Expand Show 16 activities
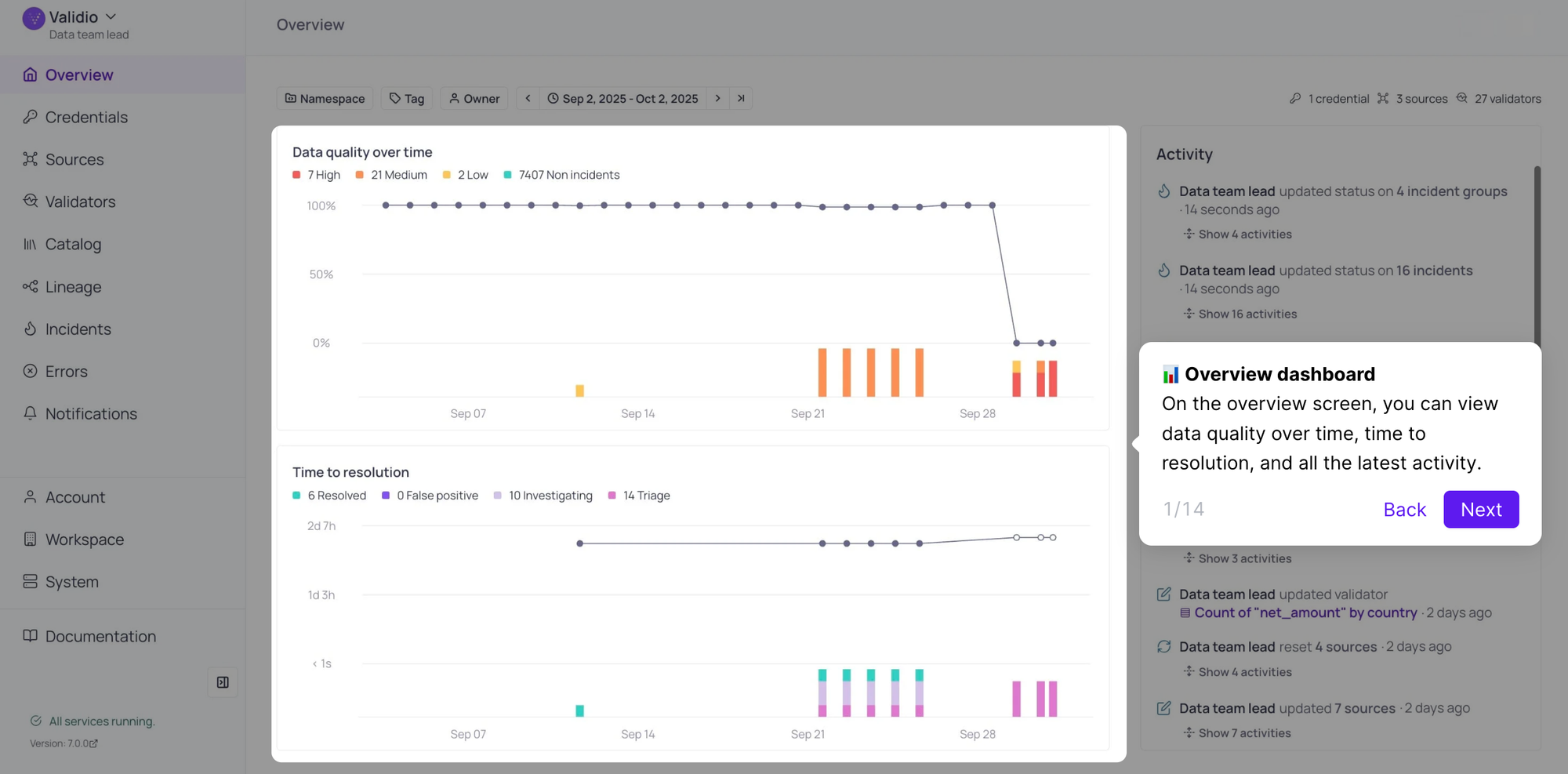The width and height of the screenshot is (1568, 774). [x=1247, y=314]
